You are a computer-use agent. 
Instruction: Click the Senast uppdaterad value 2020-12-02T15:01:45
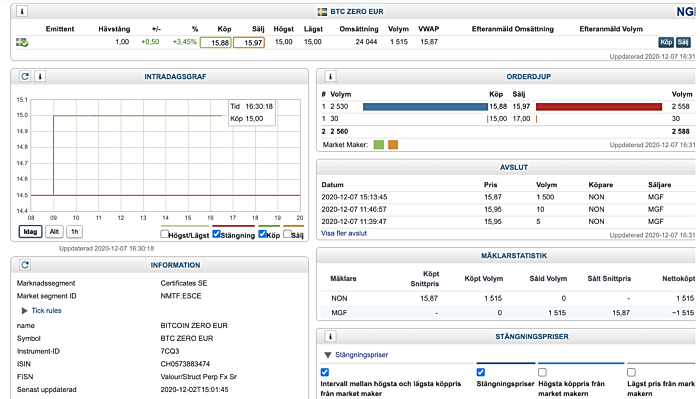[195, 390]
